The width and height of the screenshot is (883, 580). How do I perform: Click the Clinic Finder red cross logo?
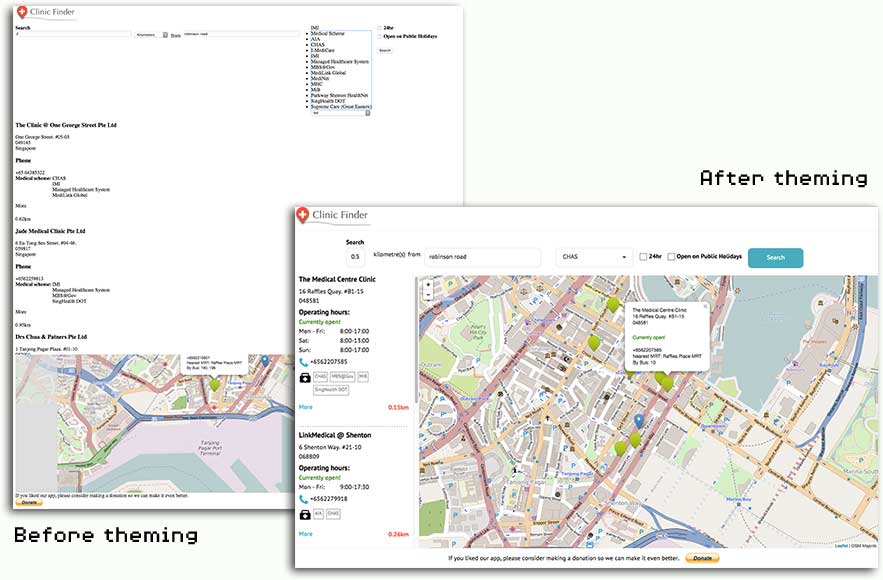click(x=303, y=214)
